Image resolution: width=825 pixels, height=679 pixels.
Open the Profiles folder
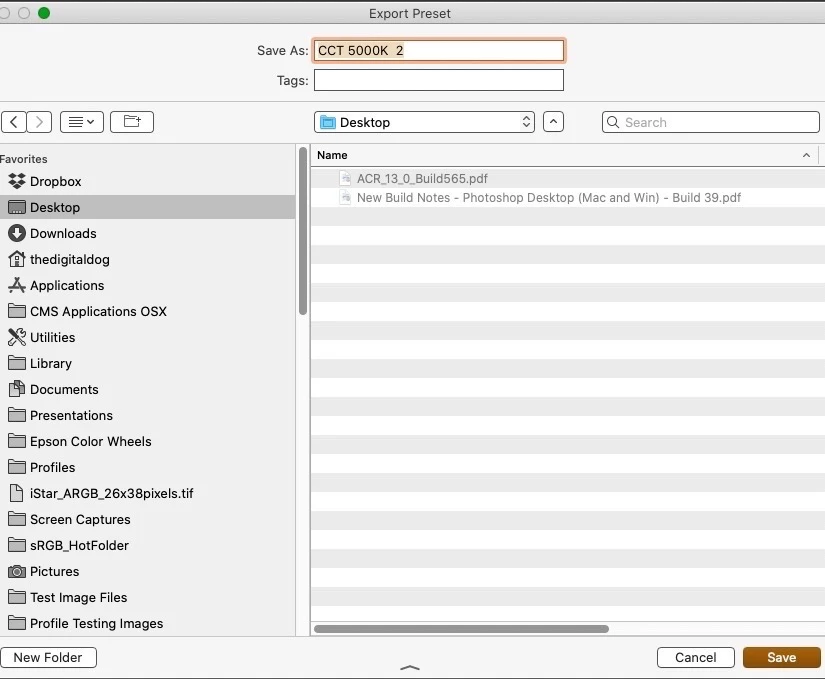pos(147,468)
